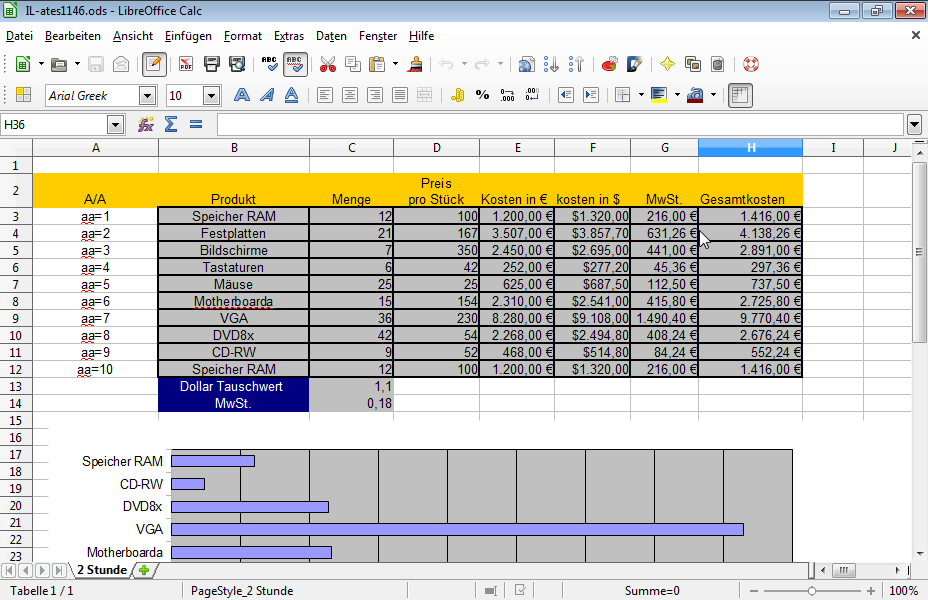
Task: Click the formula input line
Action: pyautogui.click(x=560, y=125)
